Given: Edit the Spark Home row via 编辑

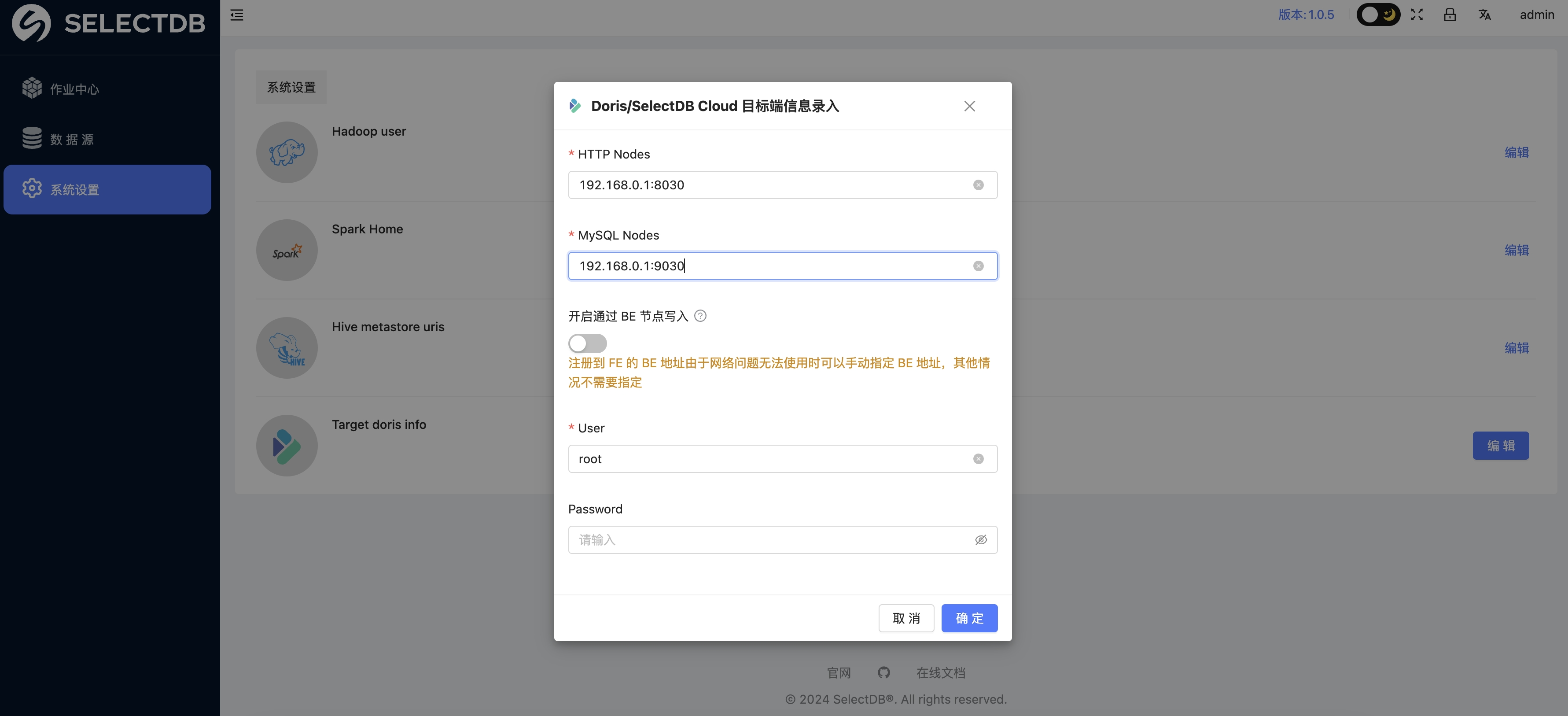Looking at the screenshot, I should coord(1516,250).
